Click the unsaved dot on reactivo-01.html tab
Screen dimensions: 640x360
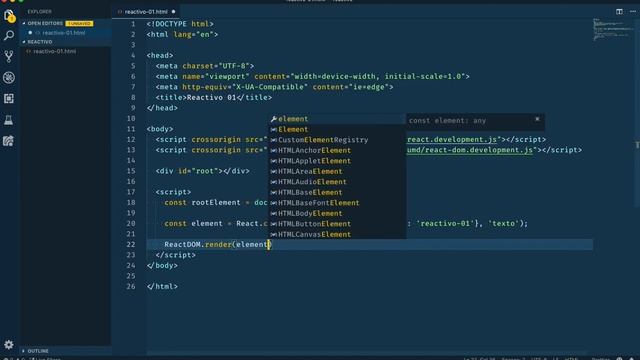(173, 12)
